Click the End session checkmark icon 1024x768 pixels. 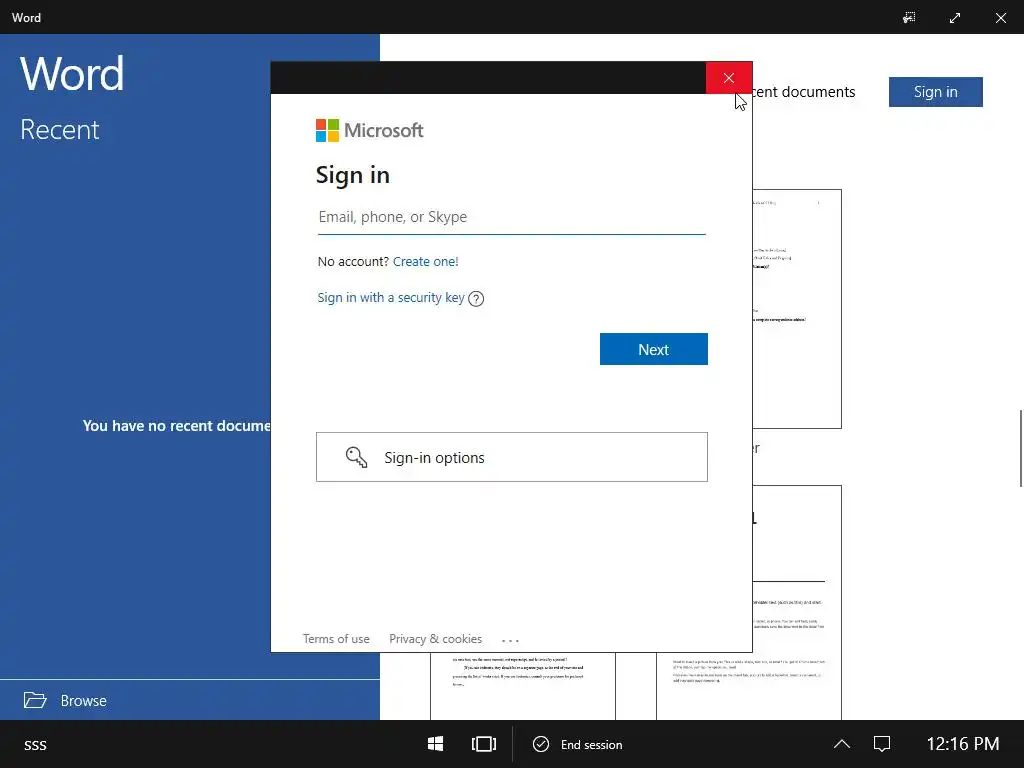541,744
